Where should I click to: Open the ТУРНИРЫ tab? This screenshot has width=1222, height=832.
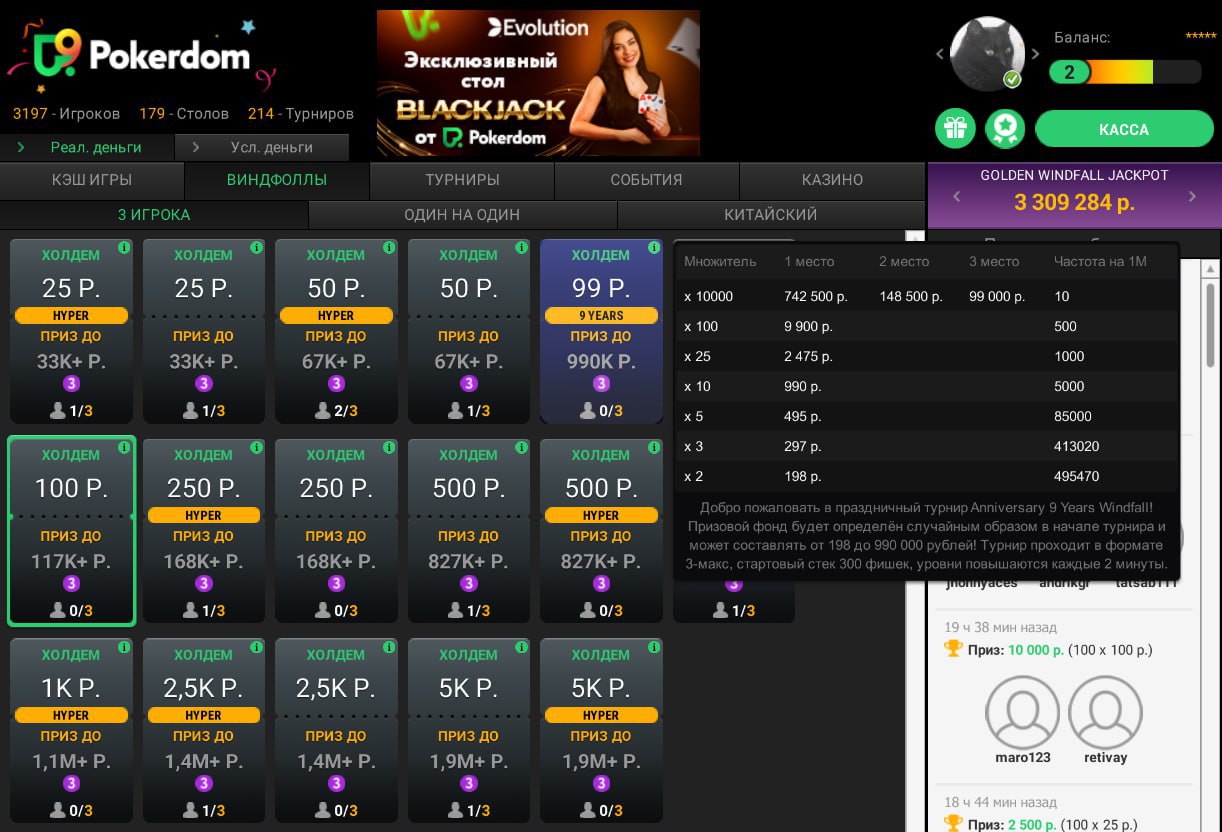462,180
